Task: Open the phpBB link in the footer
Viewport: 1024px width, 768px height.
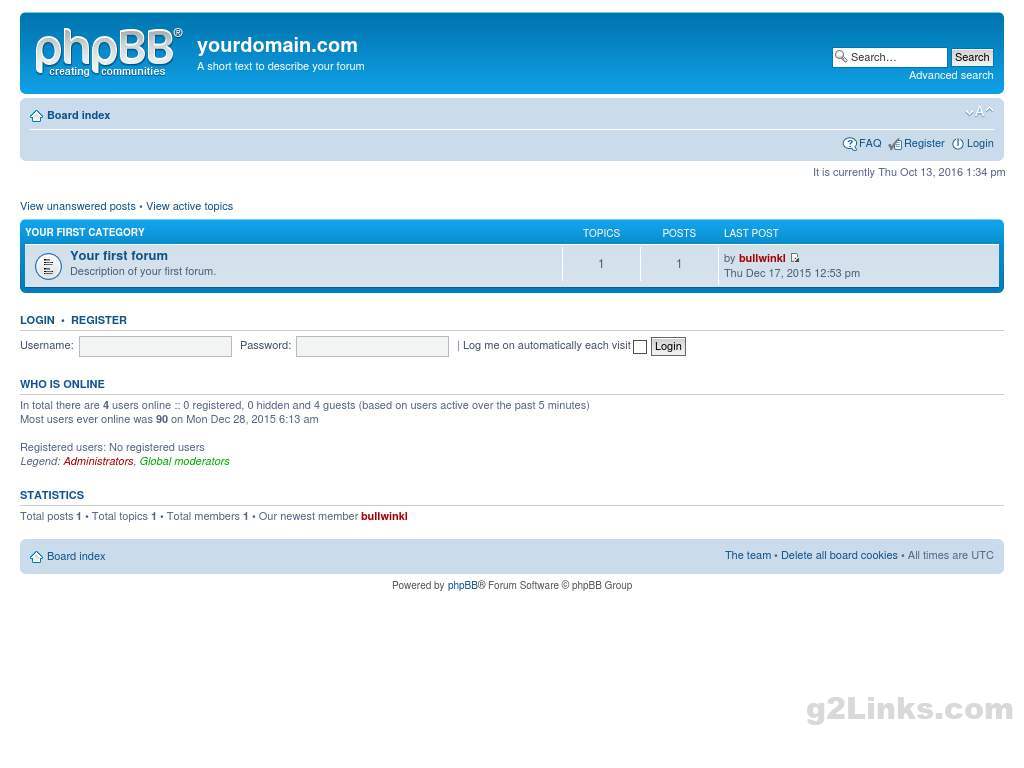Action: 462,585
